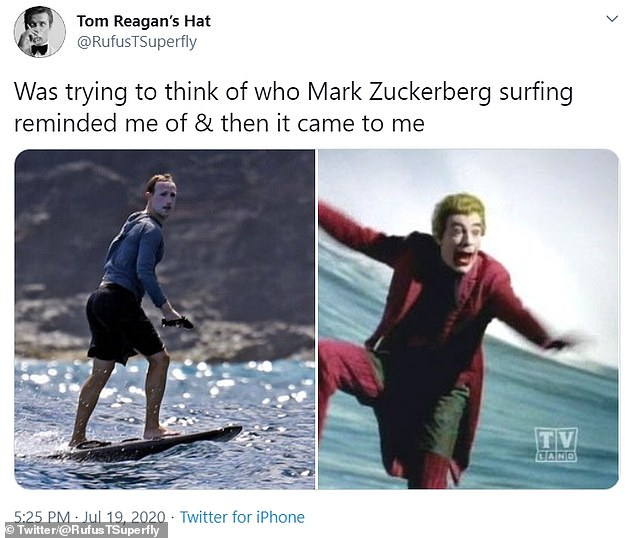Click the surfboard in the left photo
Screen dimensions: 634x538
pos(156,443)
